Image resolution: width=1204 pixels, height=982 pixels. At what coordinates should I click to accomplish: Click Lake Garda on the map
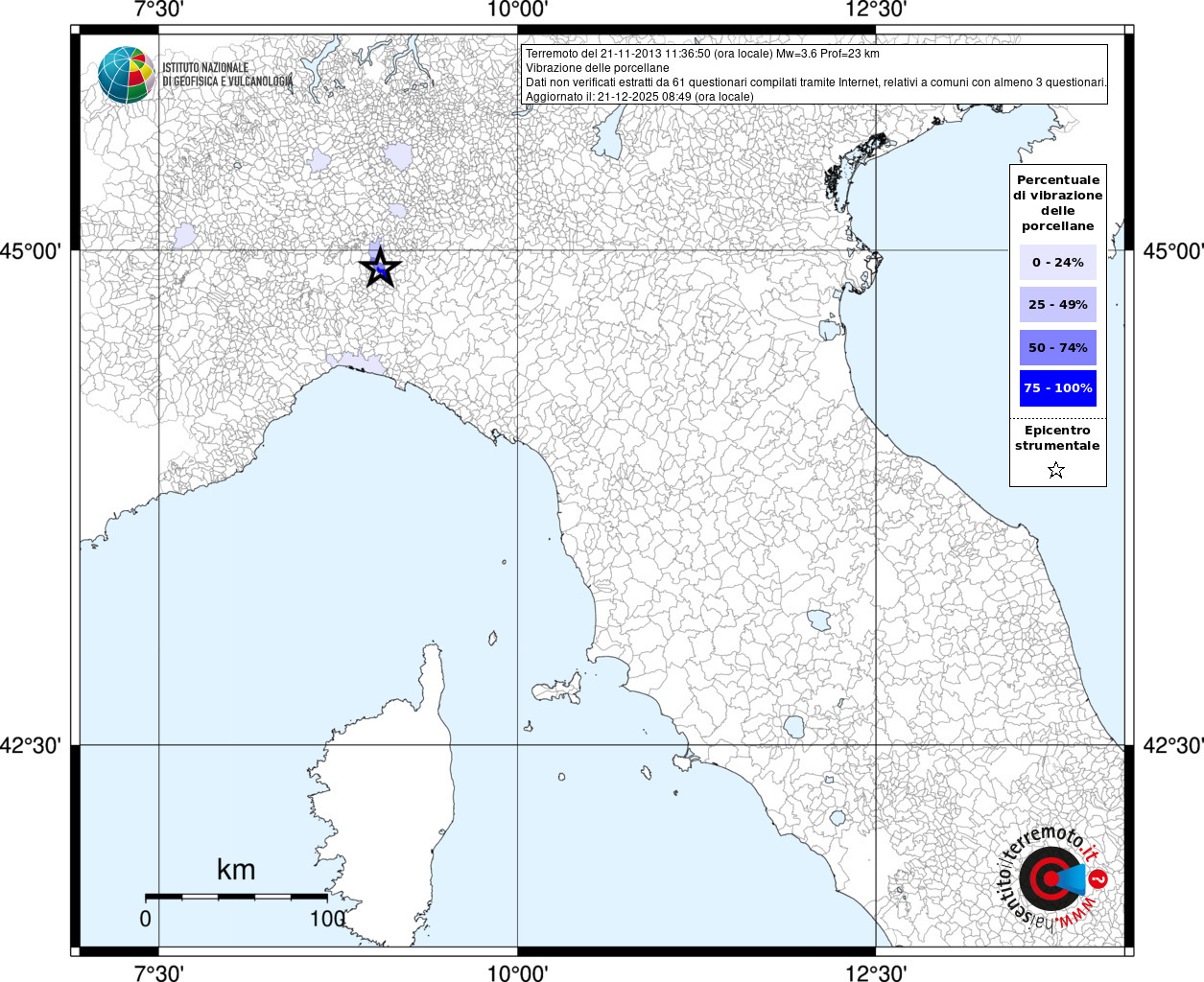pos(610,129)
